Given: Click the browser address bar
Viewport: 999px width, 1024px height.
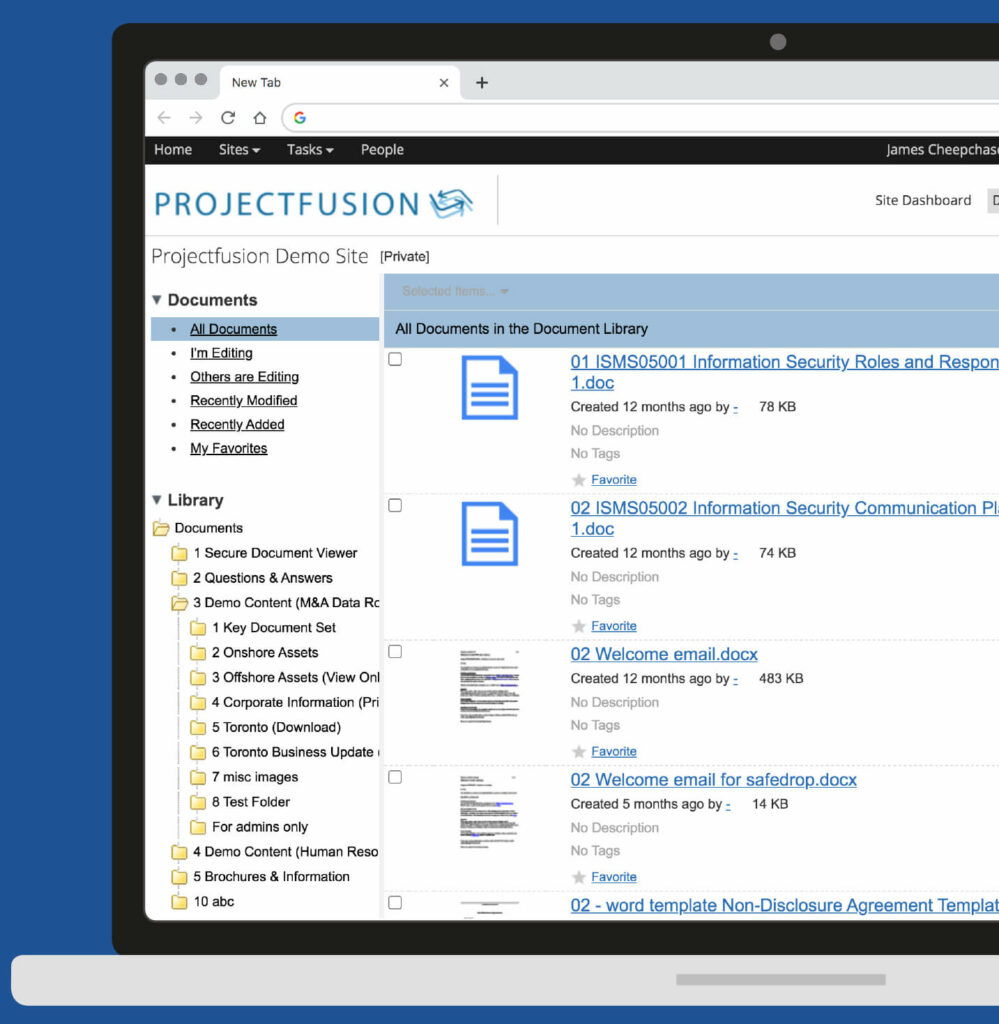Looking at the screenshot, I should [640, 118].
